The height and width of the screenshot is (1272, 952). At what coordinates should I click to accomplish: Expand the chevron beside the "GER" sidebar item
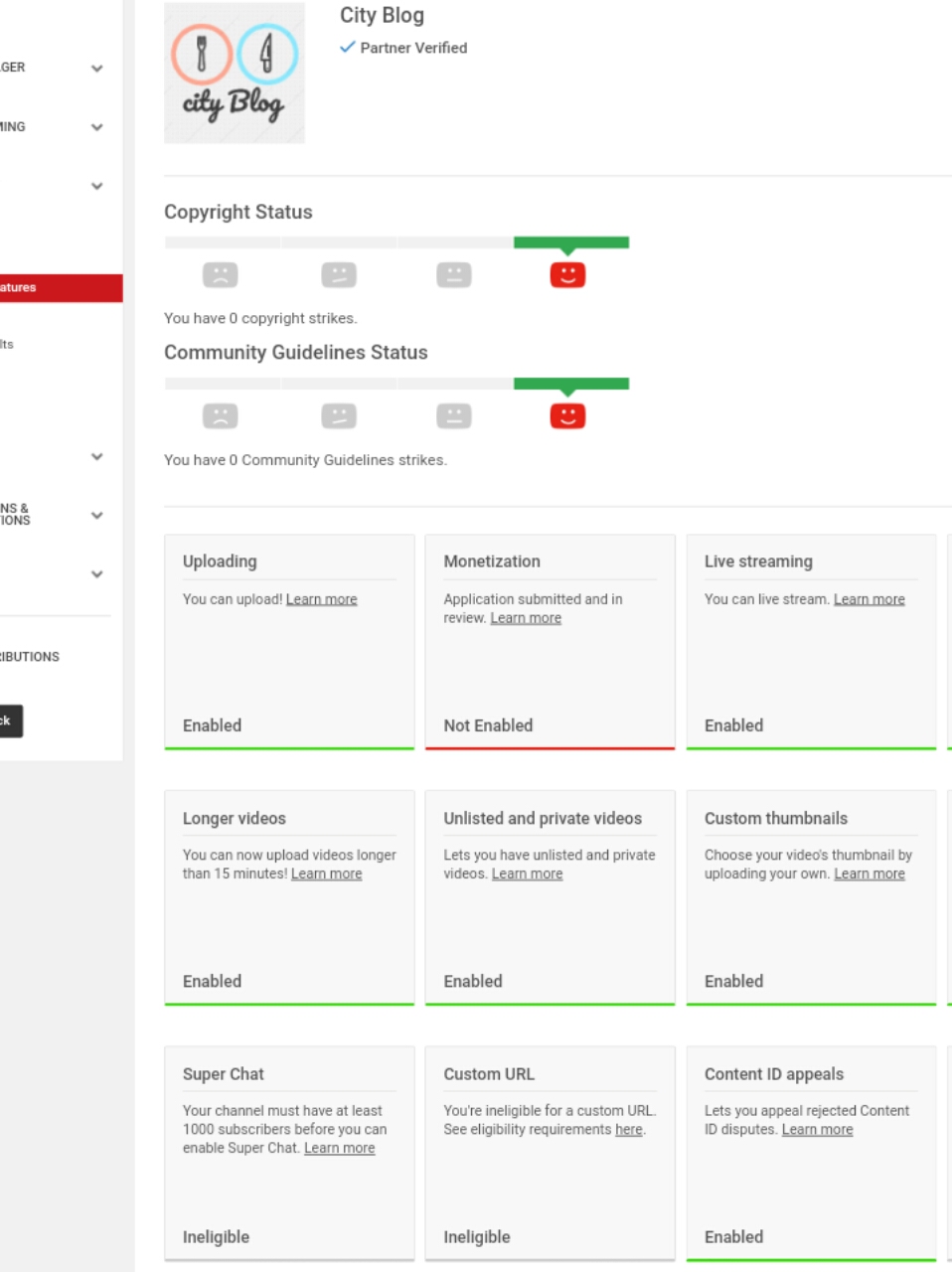coord(96,69)
